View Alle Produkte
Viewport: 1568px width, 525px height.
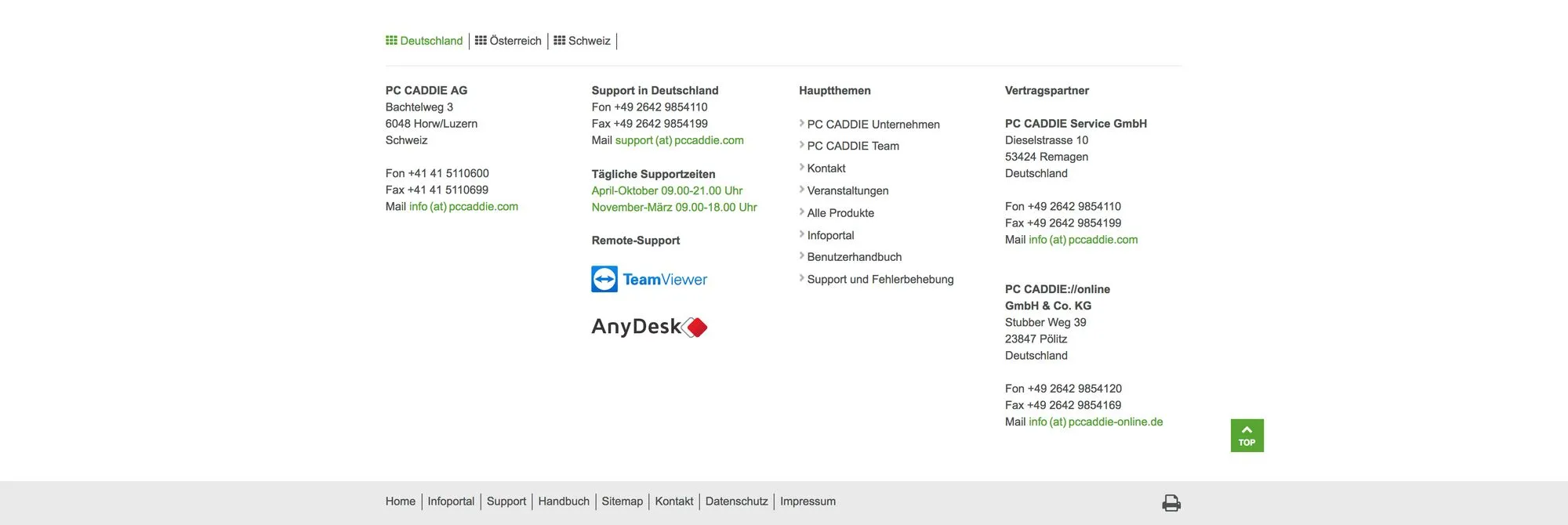[x=840, y=213]
